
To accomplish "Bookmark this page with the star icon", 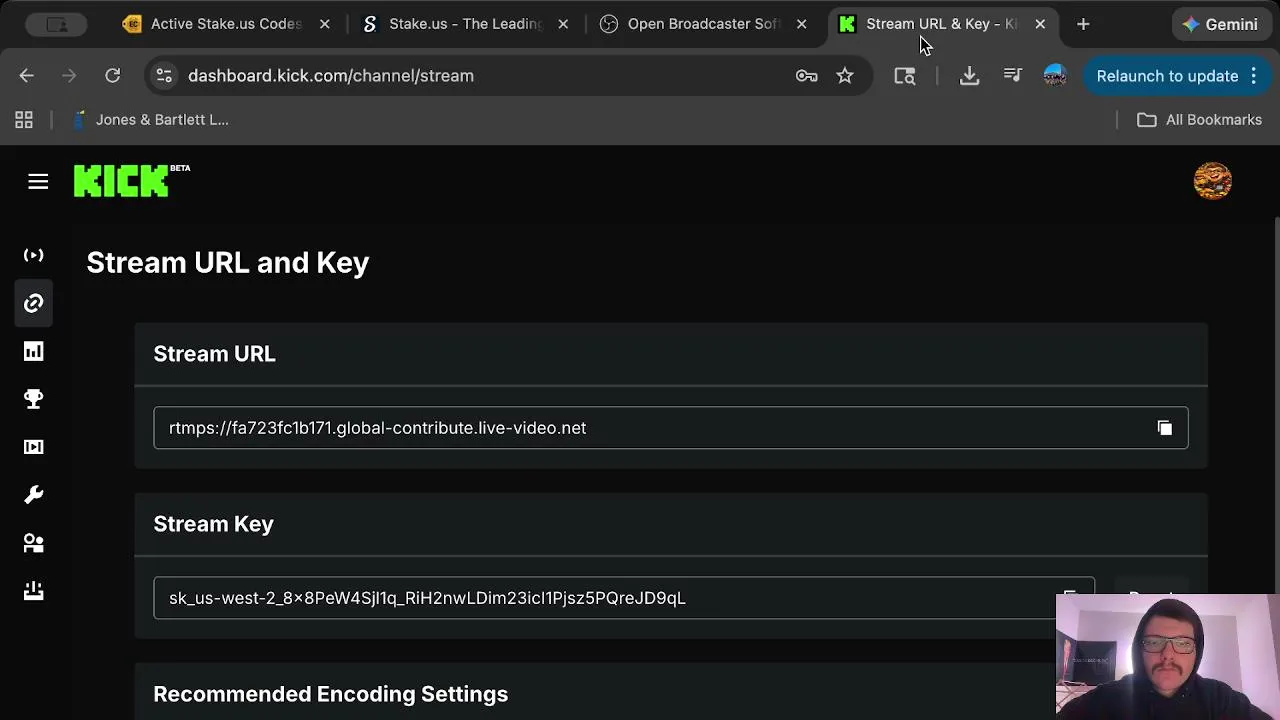I will click(x=845, y=76).
